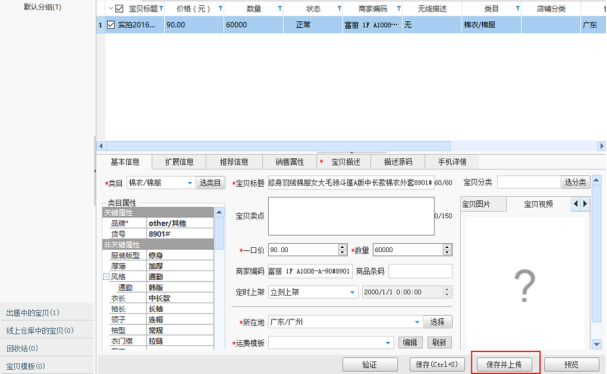Click the question mark image placeholder
The image size is (607, 374).
click(525, 286)
